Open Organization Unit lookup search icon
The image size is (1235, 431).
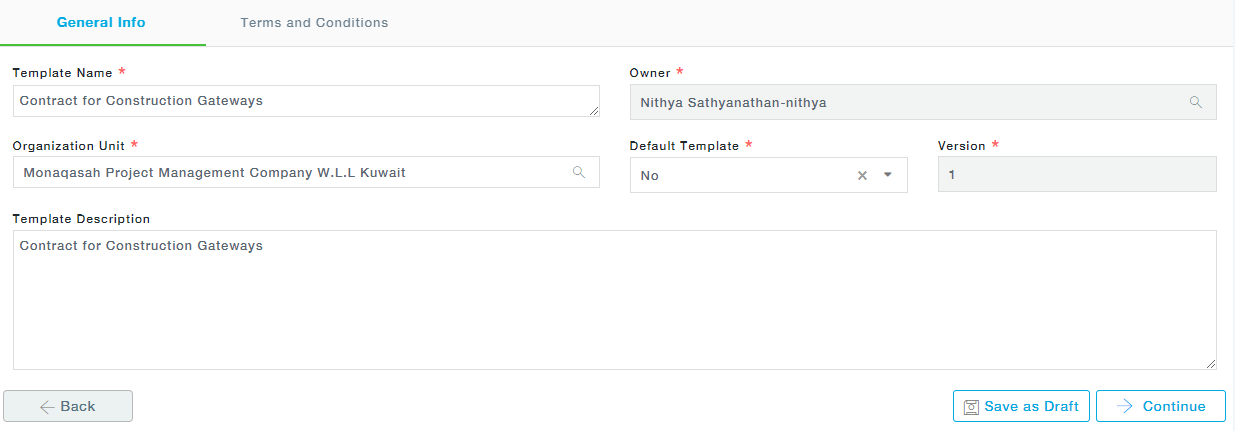(578, 172)
